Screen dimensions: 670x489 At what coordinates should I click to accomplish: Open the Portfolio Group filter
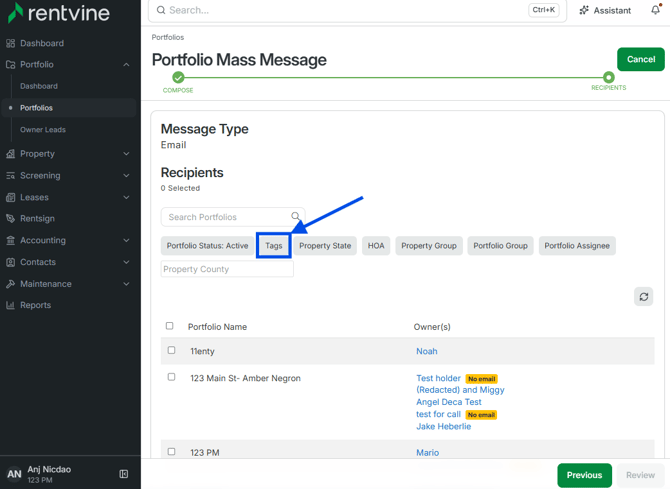pyautogui.click(x=500, y=246)
